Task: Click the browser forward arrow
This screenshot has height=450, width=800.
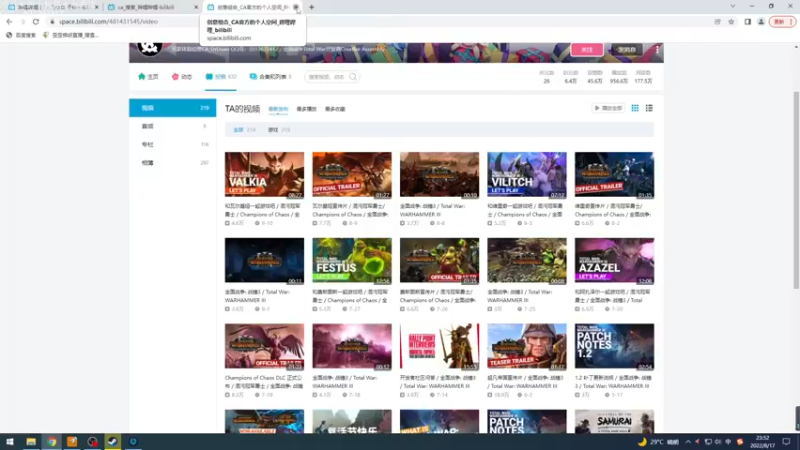Action: coord(22,21)
